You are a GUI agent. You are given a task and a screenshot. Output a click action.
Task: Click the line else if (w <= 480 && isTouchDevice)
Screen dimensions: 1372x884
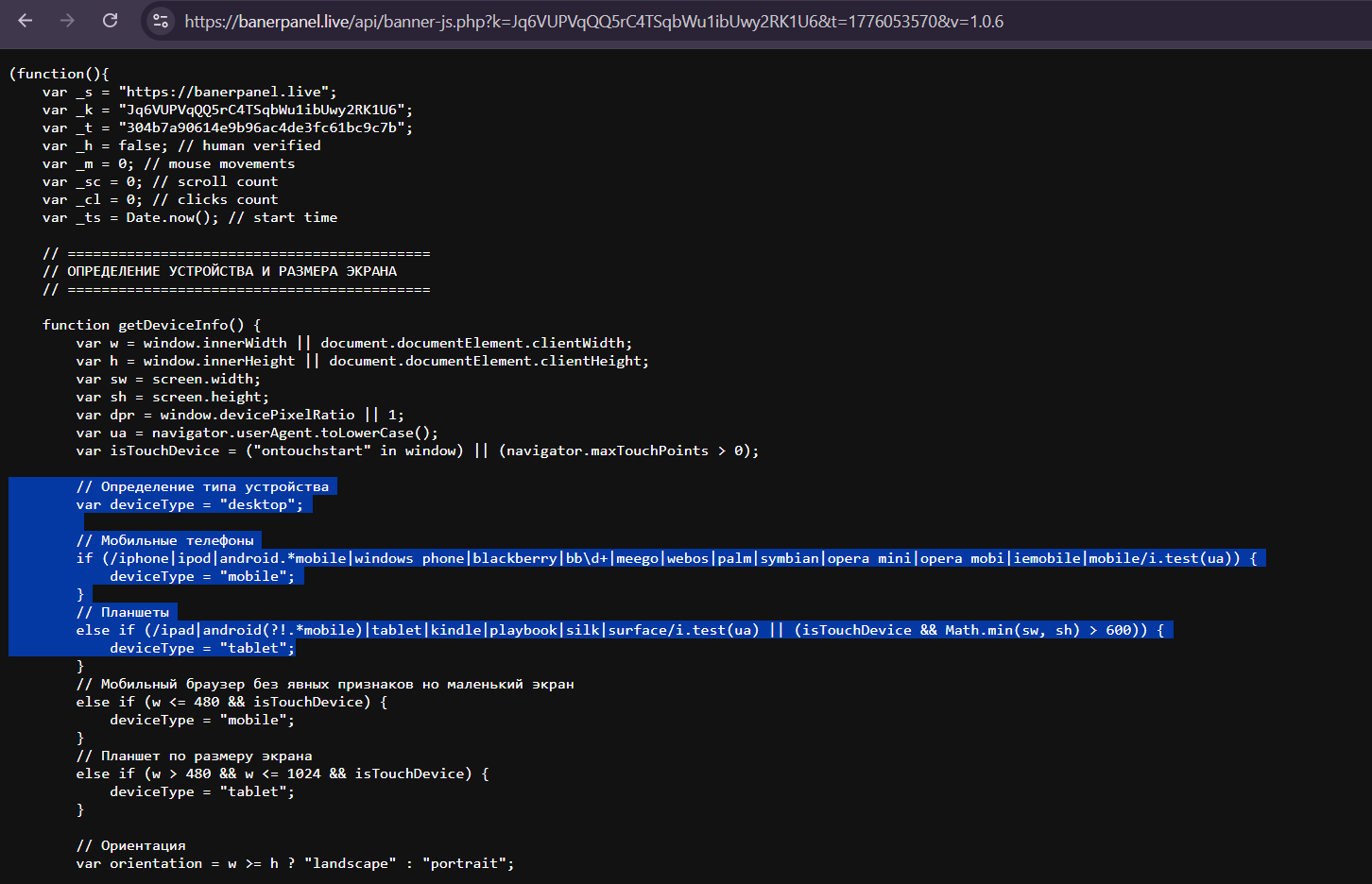pyautogui.click(x=232, y=702)
